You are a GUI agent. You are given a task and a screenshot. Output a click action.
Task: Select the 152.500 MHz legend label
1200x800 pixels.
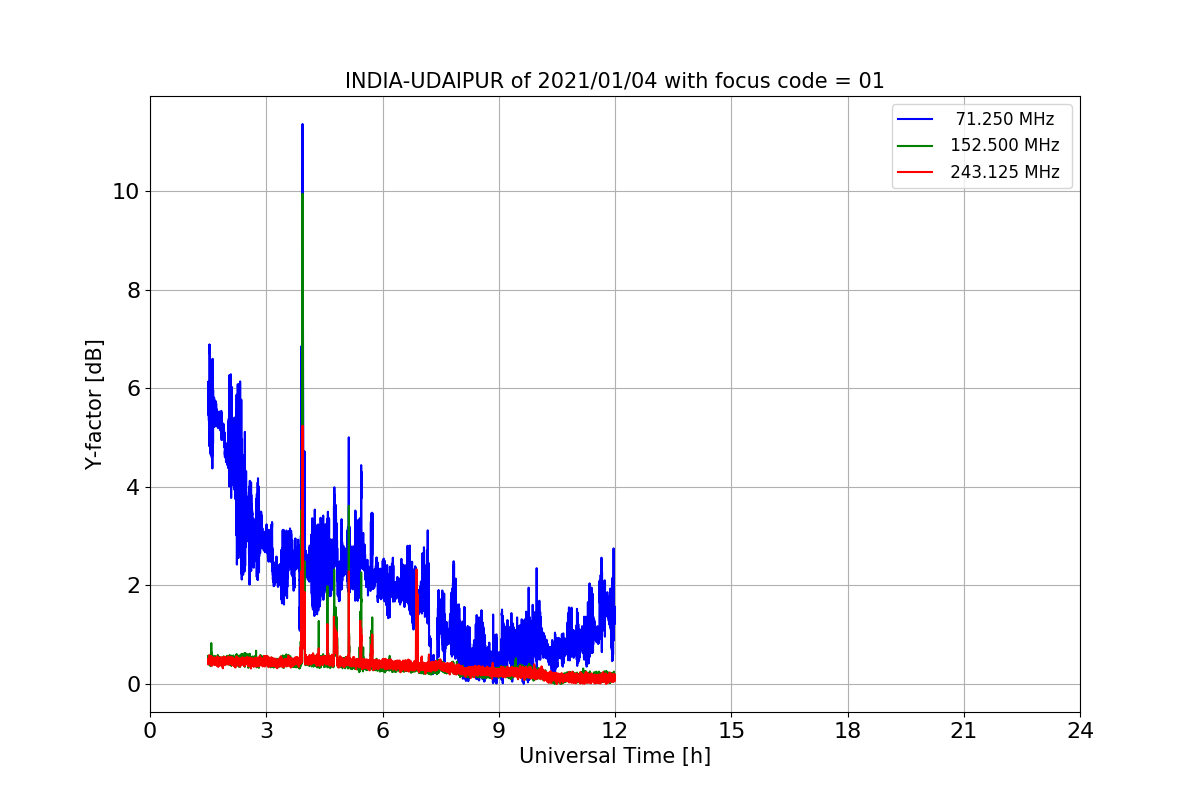click(x=1005, y=145)
